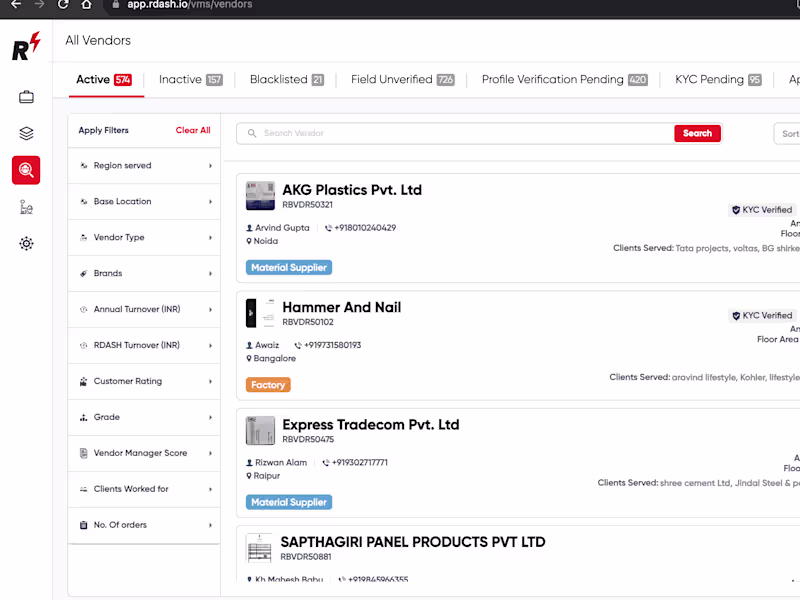Open Profile Verification Pending tab
The width and height of the screenshot is (800, 600).
[565, 80]
